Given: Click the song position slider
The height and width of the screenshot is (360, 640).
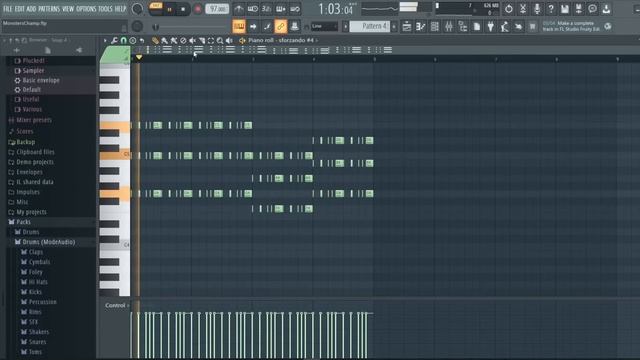Looking at the screenshot, I should click(x=191, y=27).
